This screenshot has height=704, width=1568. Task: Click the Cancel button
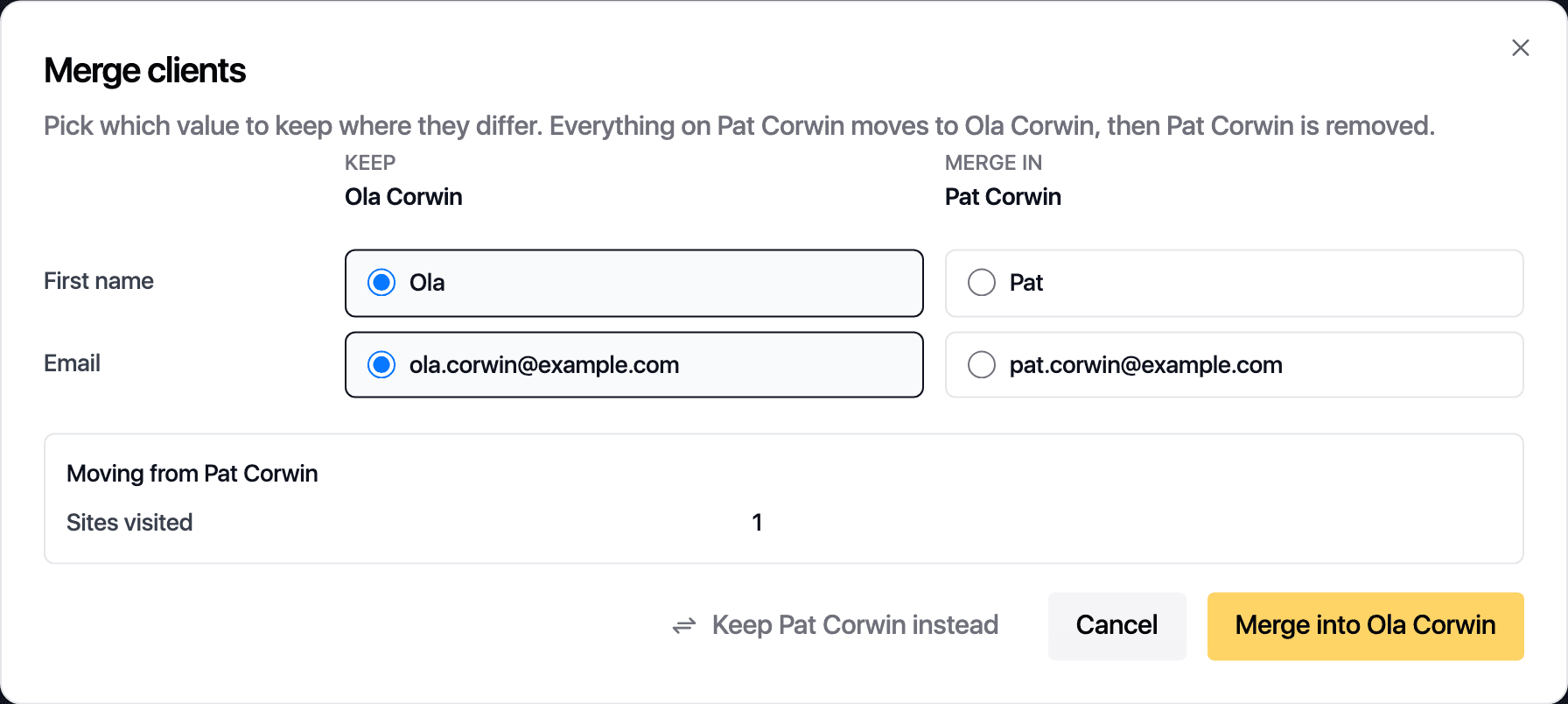[1117, 626]
